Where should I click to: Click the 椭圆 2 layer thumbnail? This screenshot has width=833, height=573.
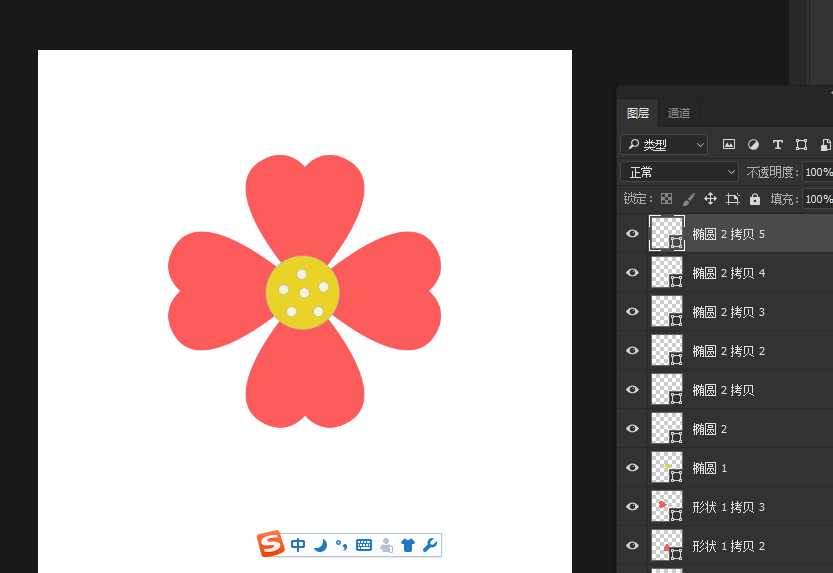click(667, 429)
